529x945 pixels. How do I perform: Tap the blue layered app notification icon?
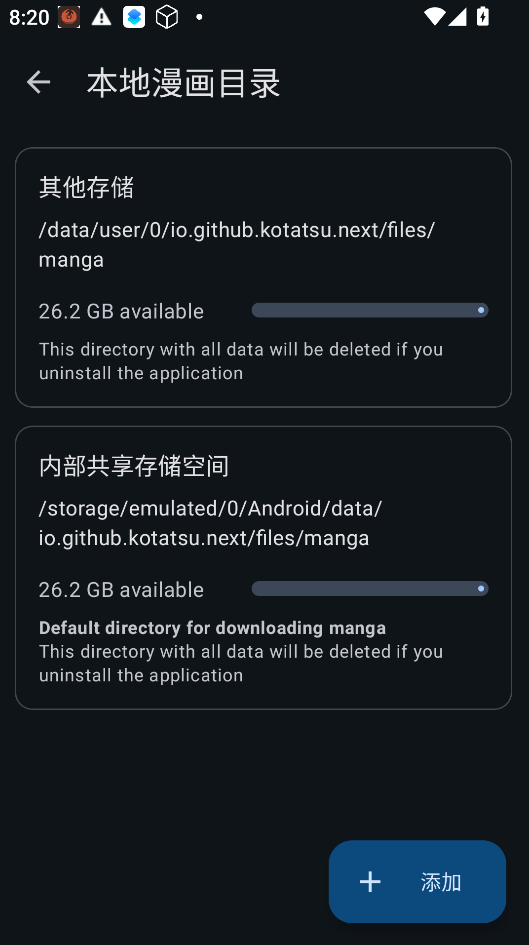pyautogui.click(x=134, y=17)
